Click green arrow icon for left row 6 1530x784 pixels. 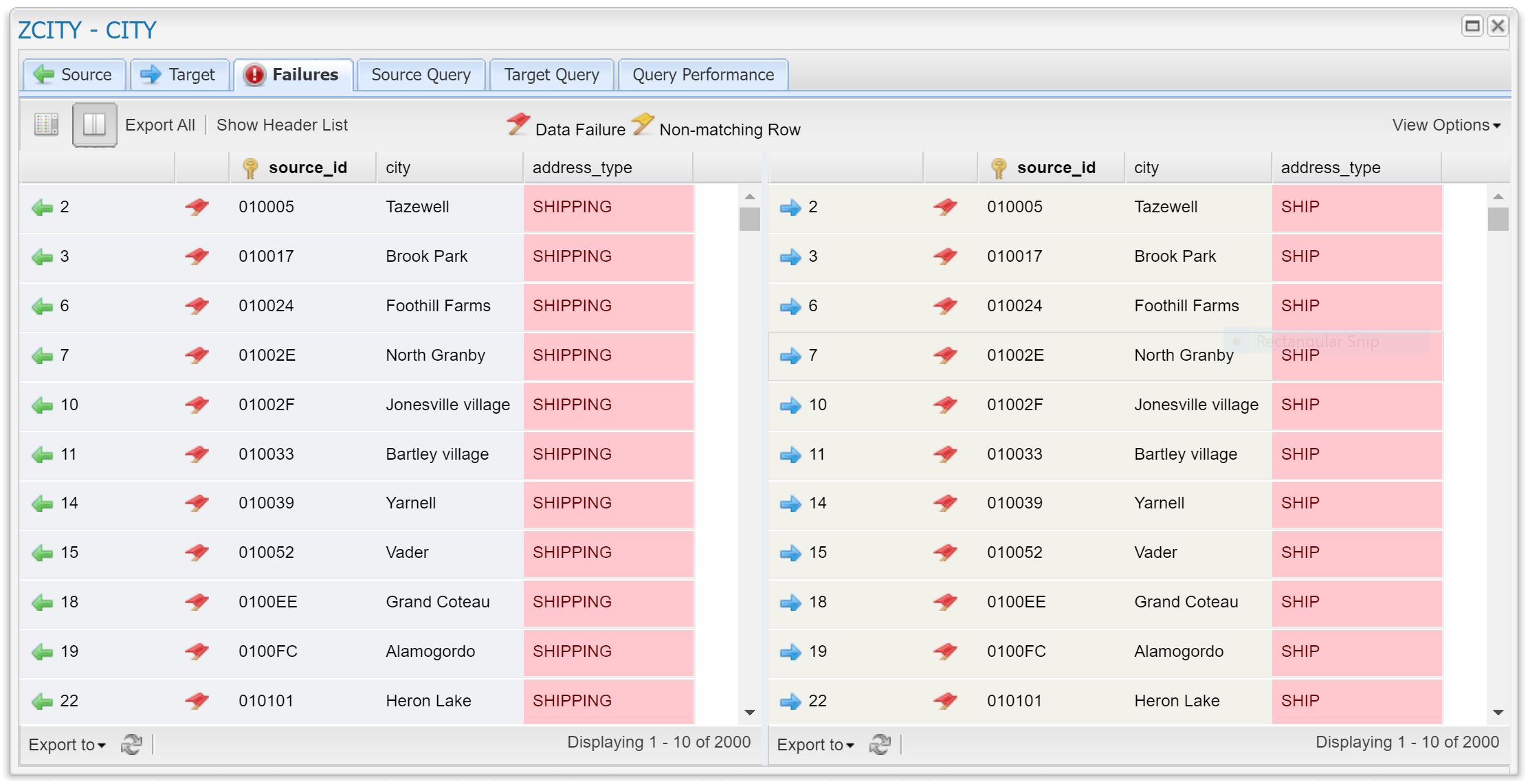pyautogui.click(x=43, y=306)
